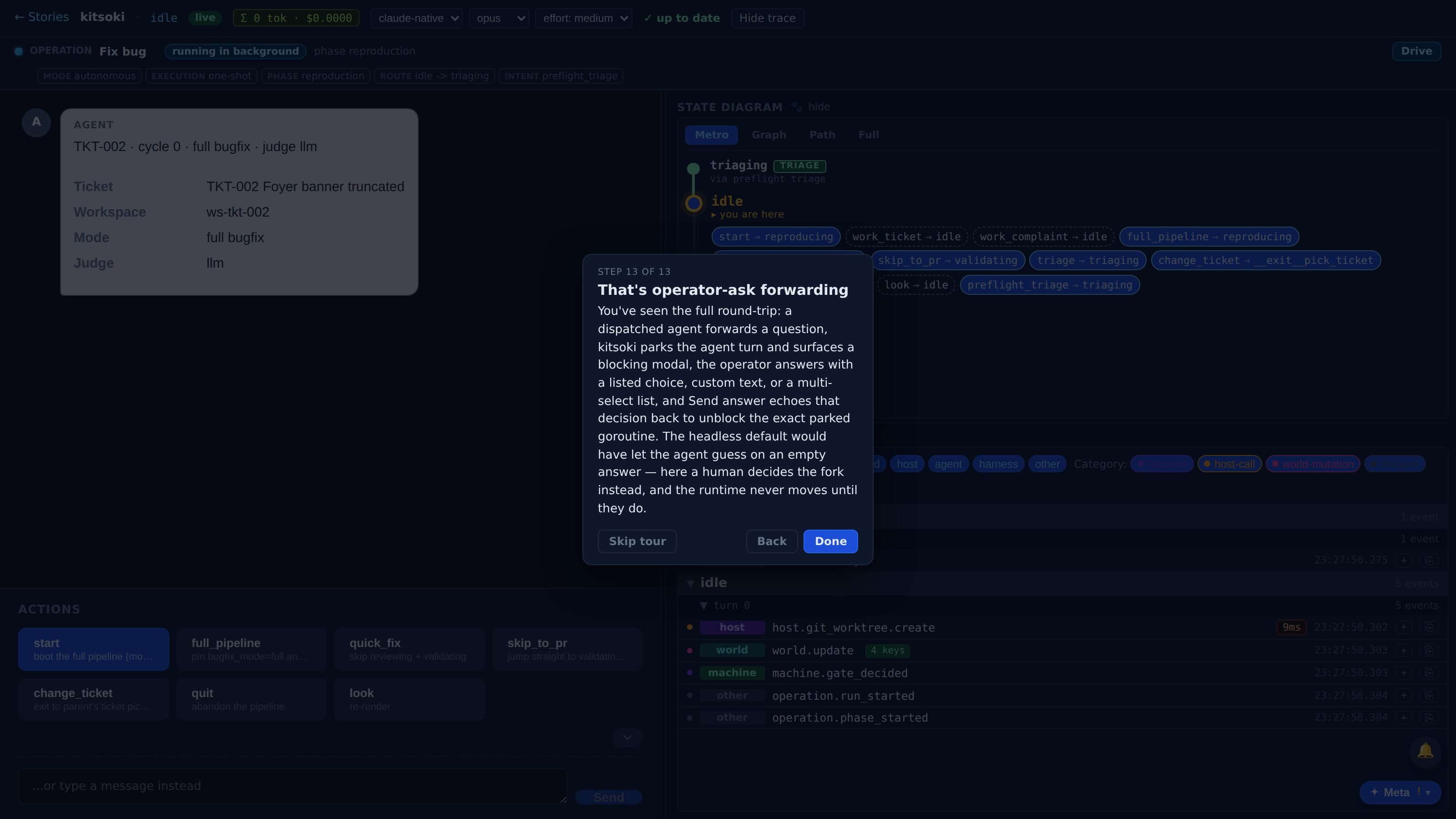The width and height of the screenshot is (1456, 819).
Task: Run the start action
Action: pyautogui.click(x=93, y=649)
